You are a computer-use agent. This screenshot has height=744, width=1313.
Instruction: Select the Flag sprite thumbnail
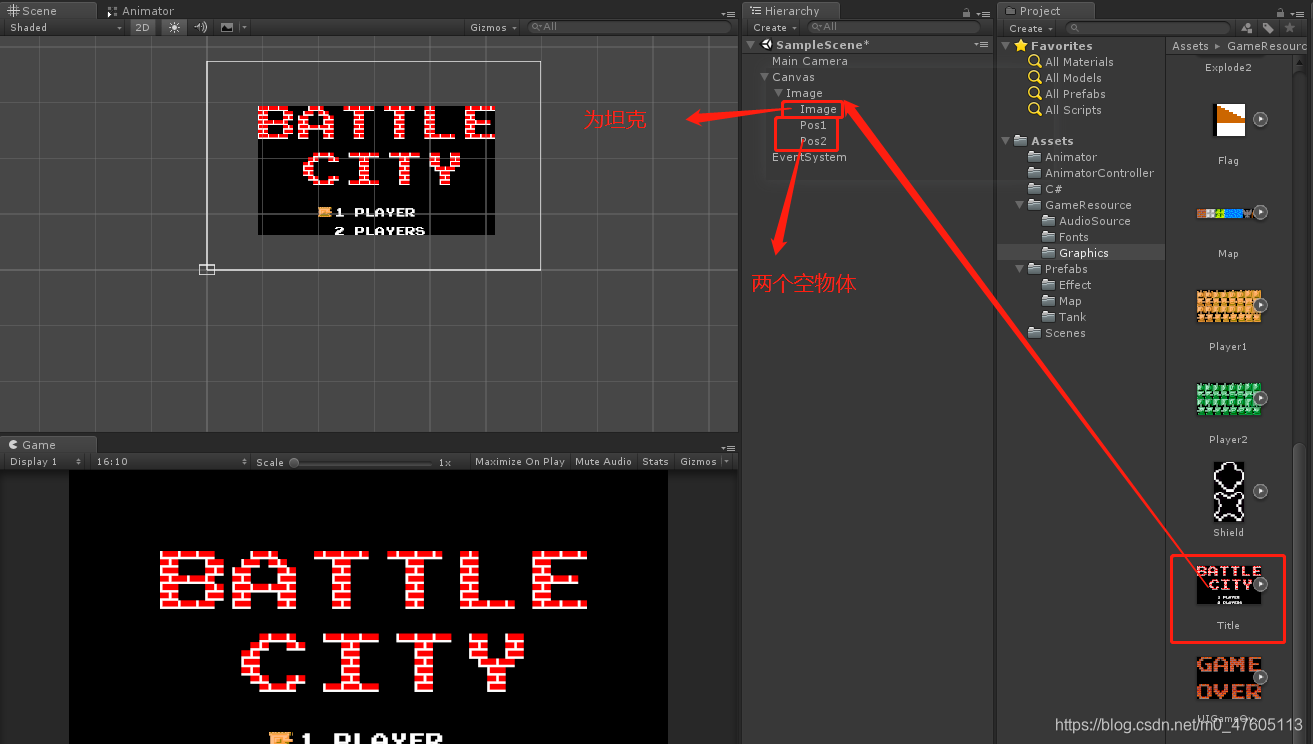[1228, 120]
